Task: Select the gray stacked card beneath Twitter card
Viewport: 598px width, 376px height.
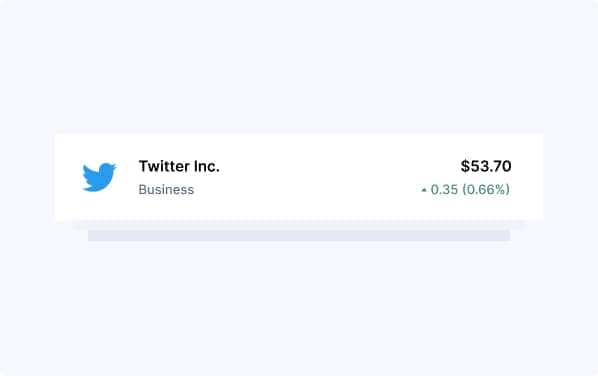Action: 299,235
